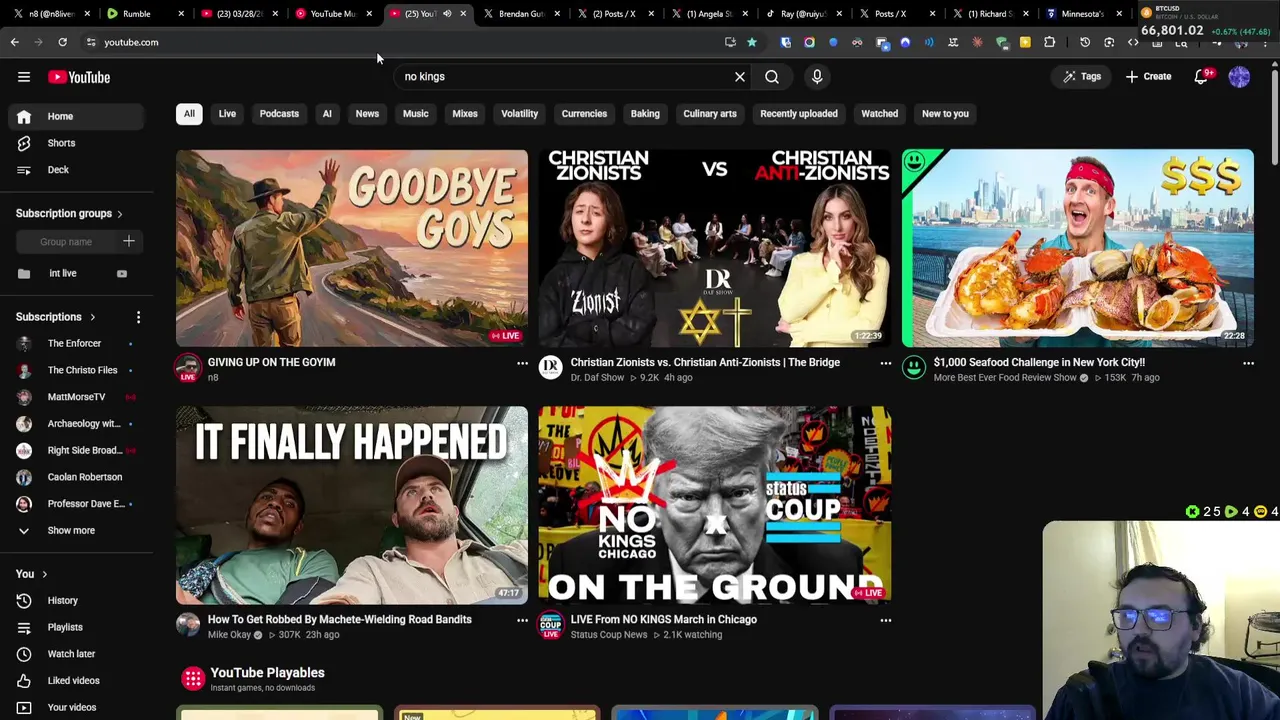Open the YouTube guide hamburger menu

24,77
